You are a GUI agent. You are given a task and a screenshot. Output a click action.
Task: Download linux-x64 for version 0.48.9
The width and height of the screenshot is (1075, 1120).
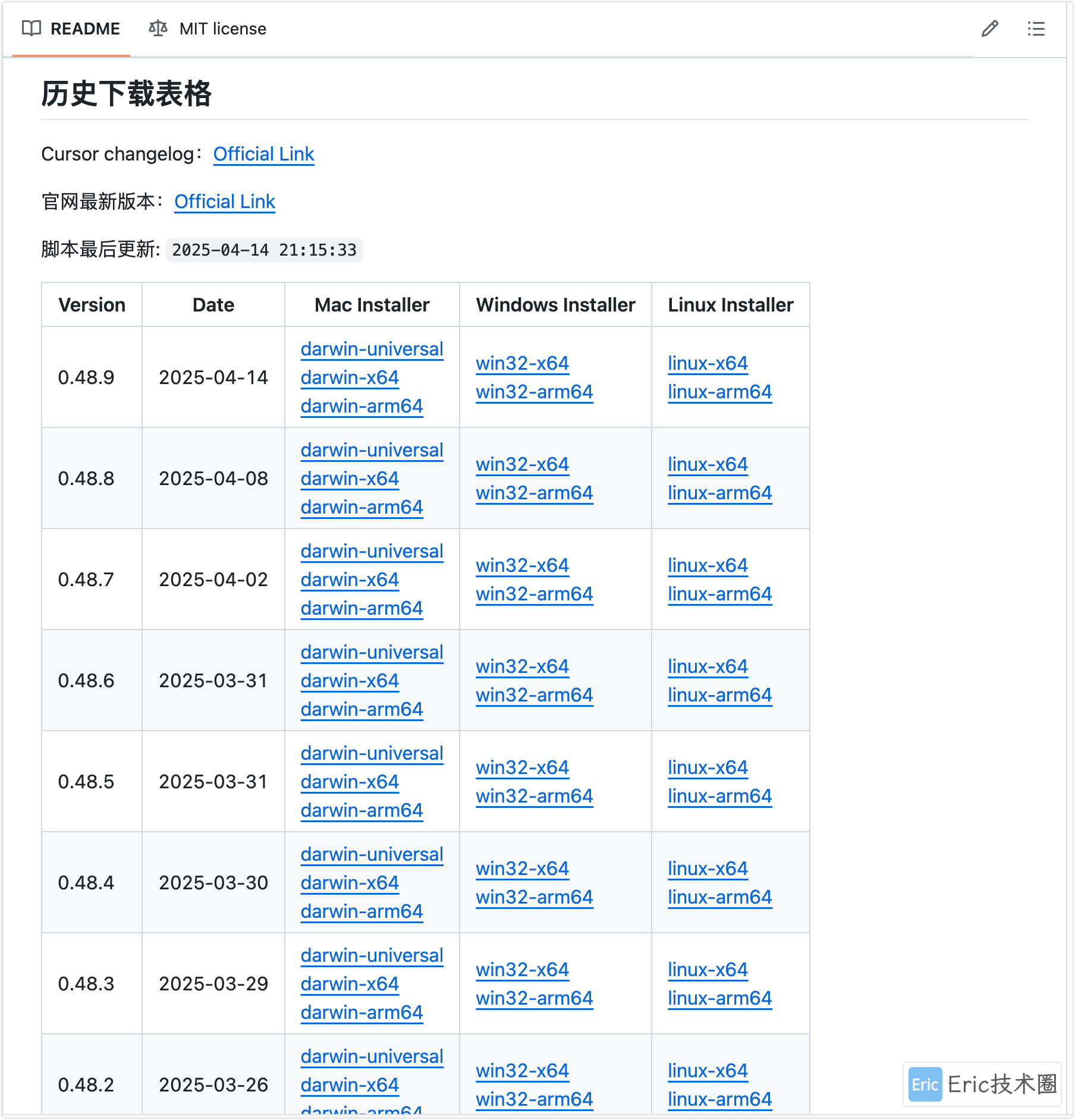[x=708, y=363]
